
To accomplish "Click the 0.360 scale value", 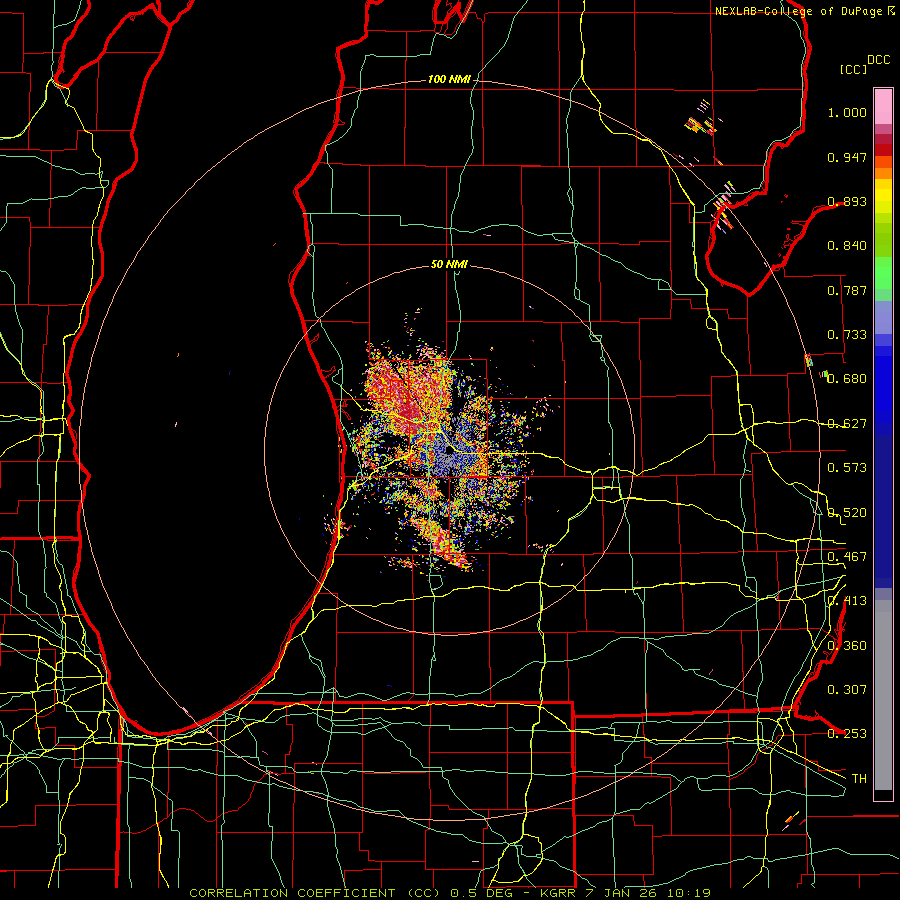I will click(847, 646).
